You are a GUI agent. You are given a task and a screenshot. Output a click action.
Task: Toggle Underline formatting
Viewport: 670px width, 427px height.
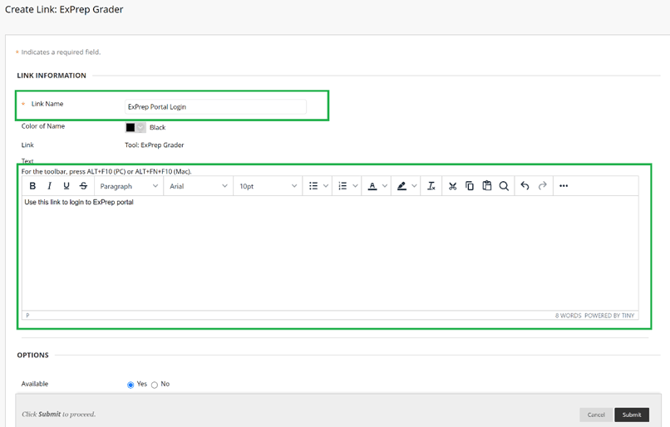(66, 186)
